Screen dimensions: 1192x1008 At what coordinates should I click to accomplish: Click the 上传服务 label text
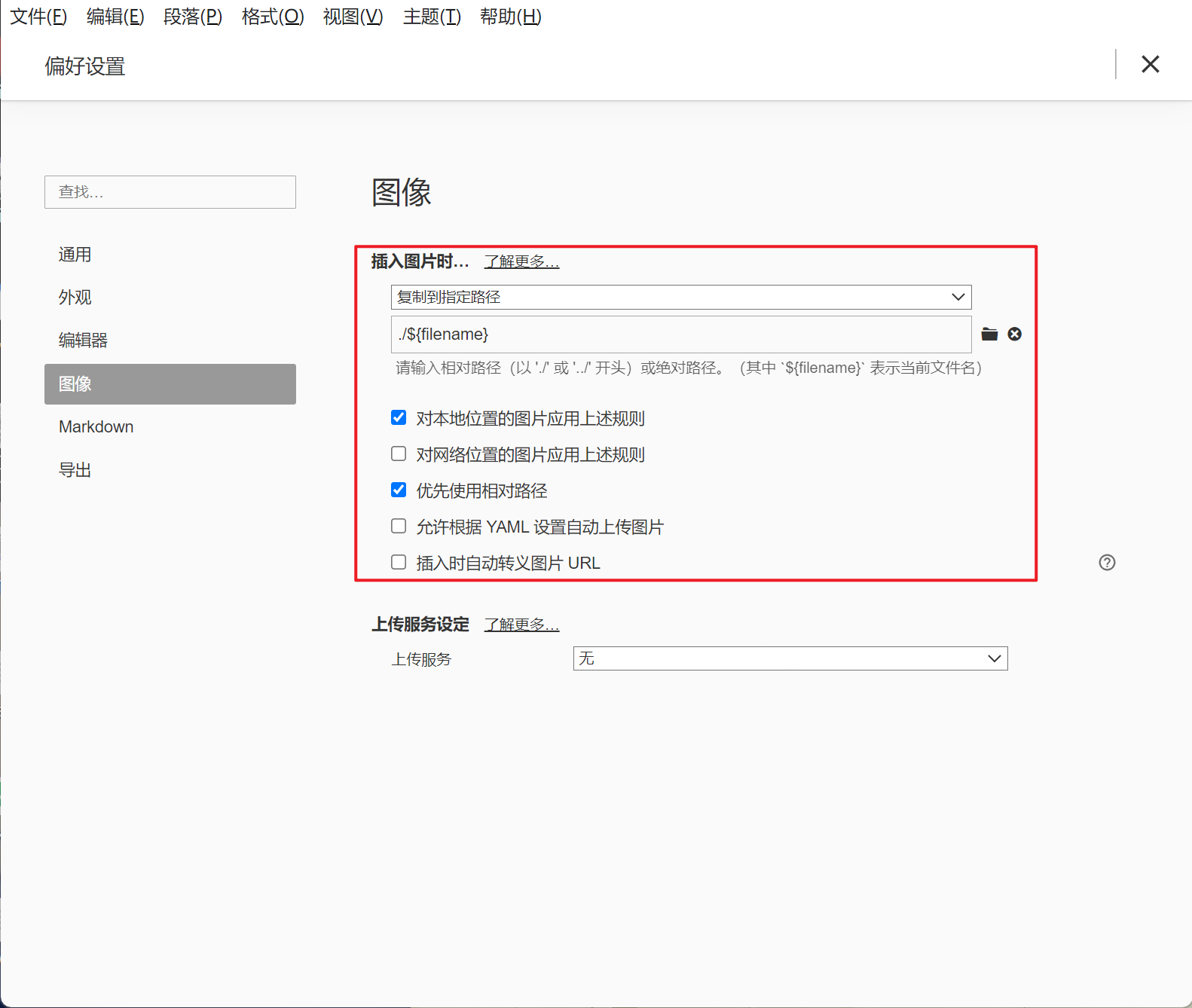(421, 659)
